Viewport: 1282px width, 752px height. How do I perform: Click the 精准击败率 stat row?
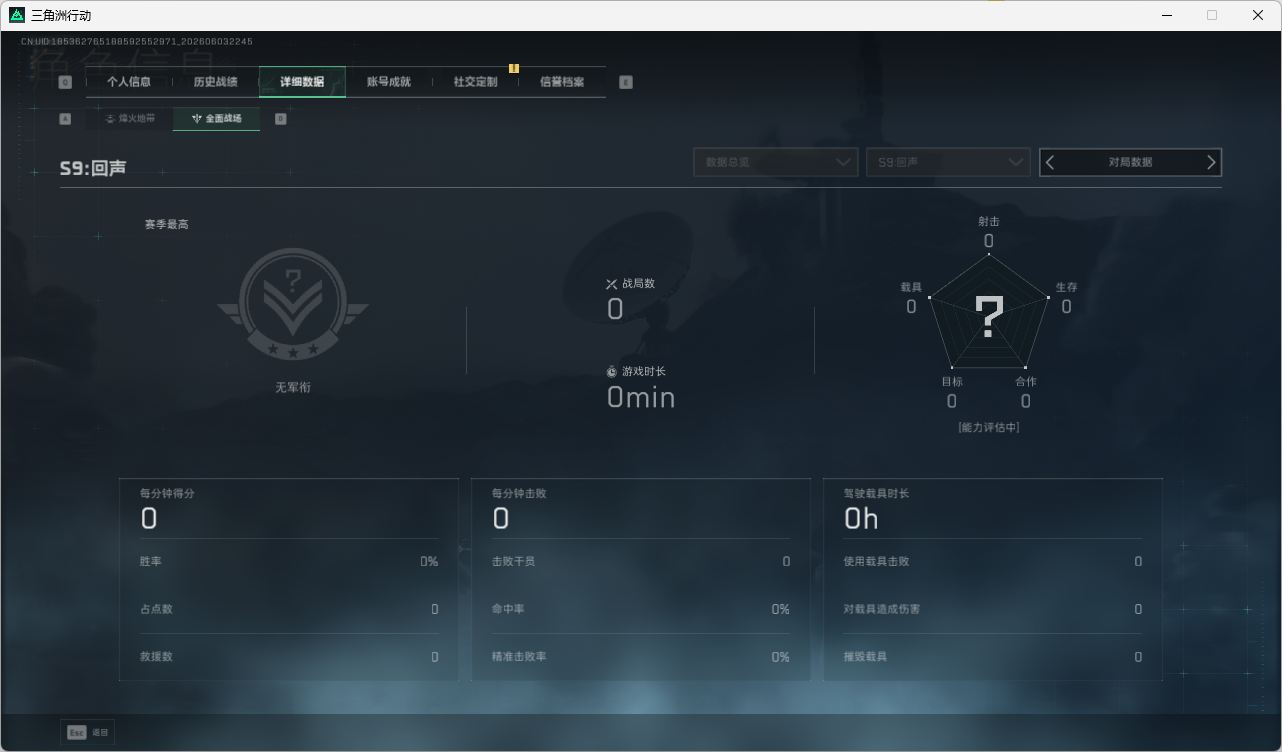(641, 657)
